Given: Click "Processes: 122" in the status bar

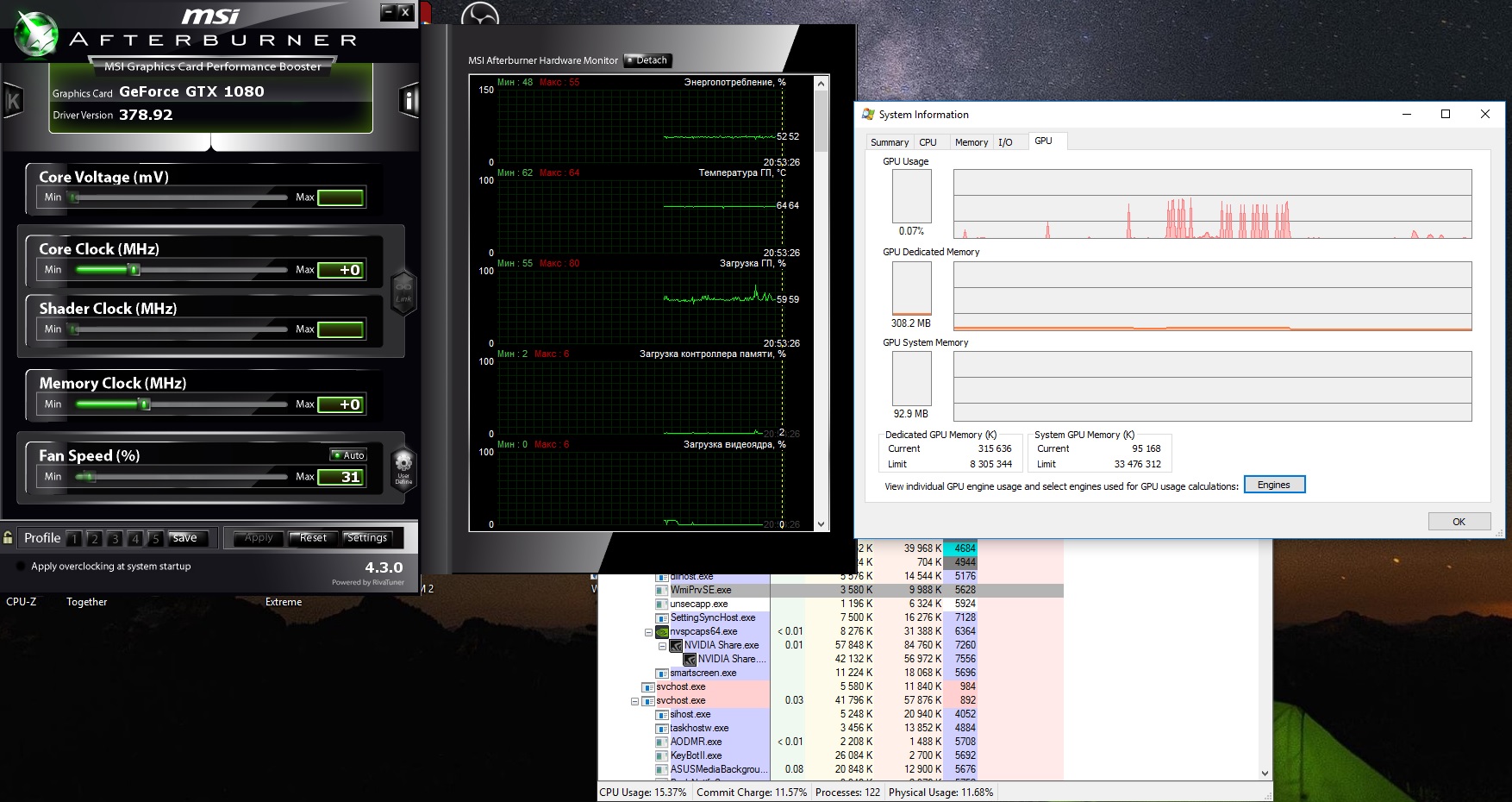Looking at the screenshot, I should pos(848,793).
